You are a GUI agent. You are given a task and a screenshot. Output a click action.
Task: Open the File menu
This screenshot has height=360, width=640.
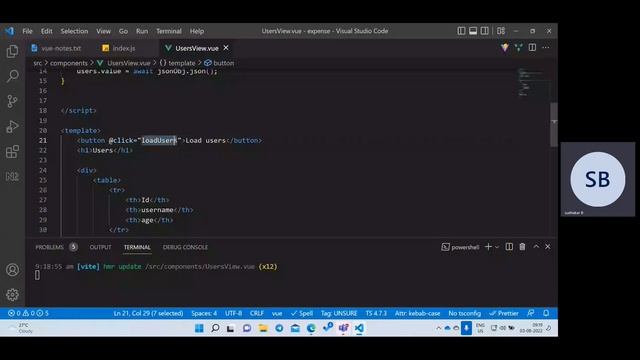click(27, 31)
